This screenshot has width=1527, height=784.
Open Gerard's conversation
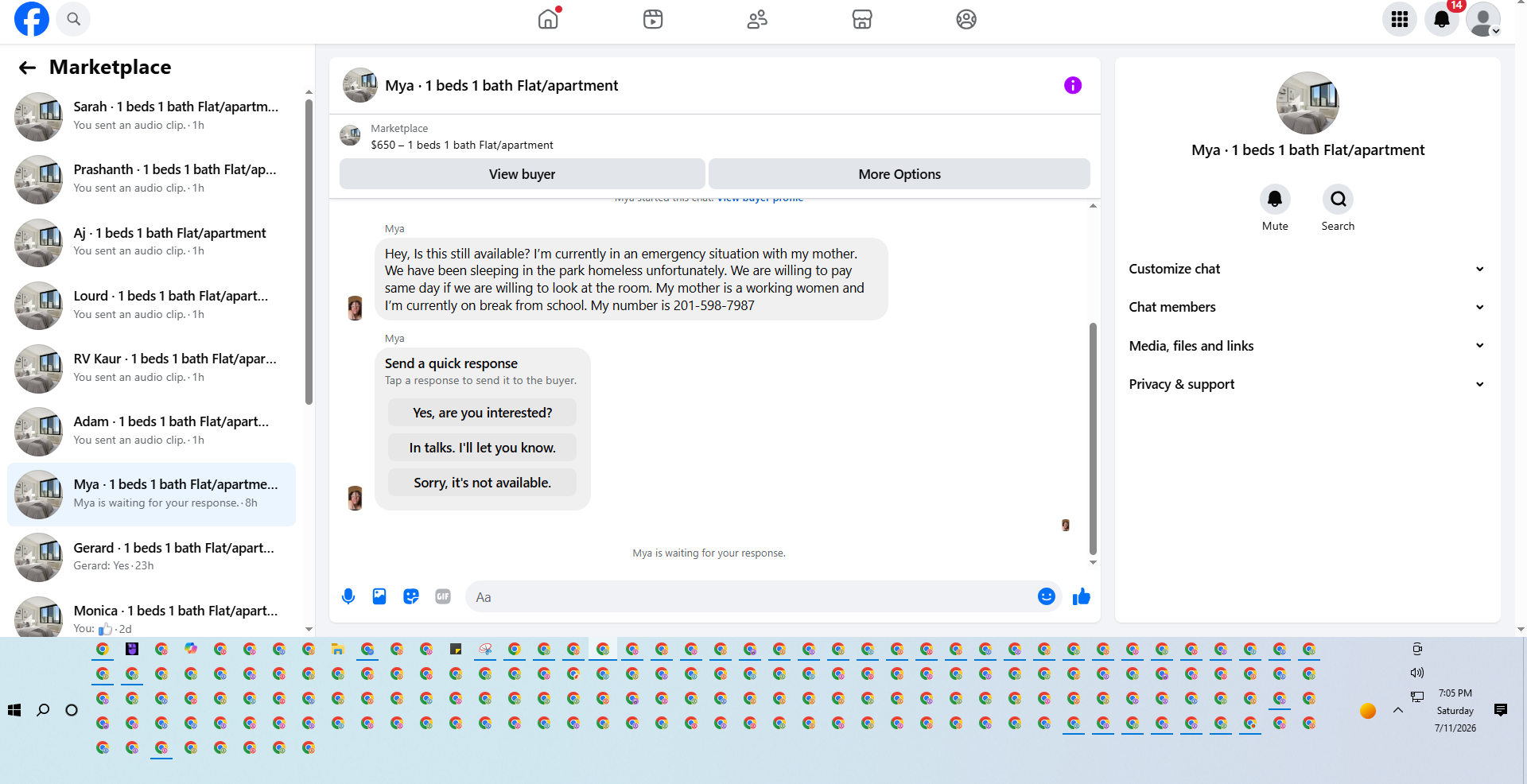coord(151,557)
